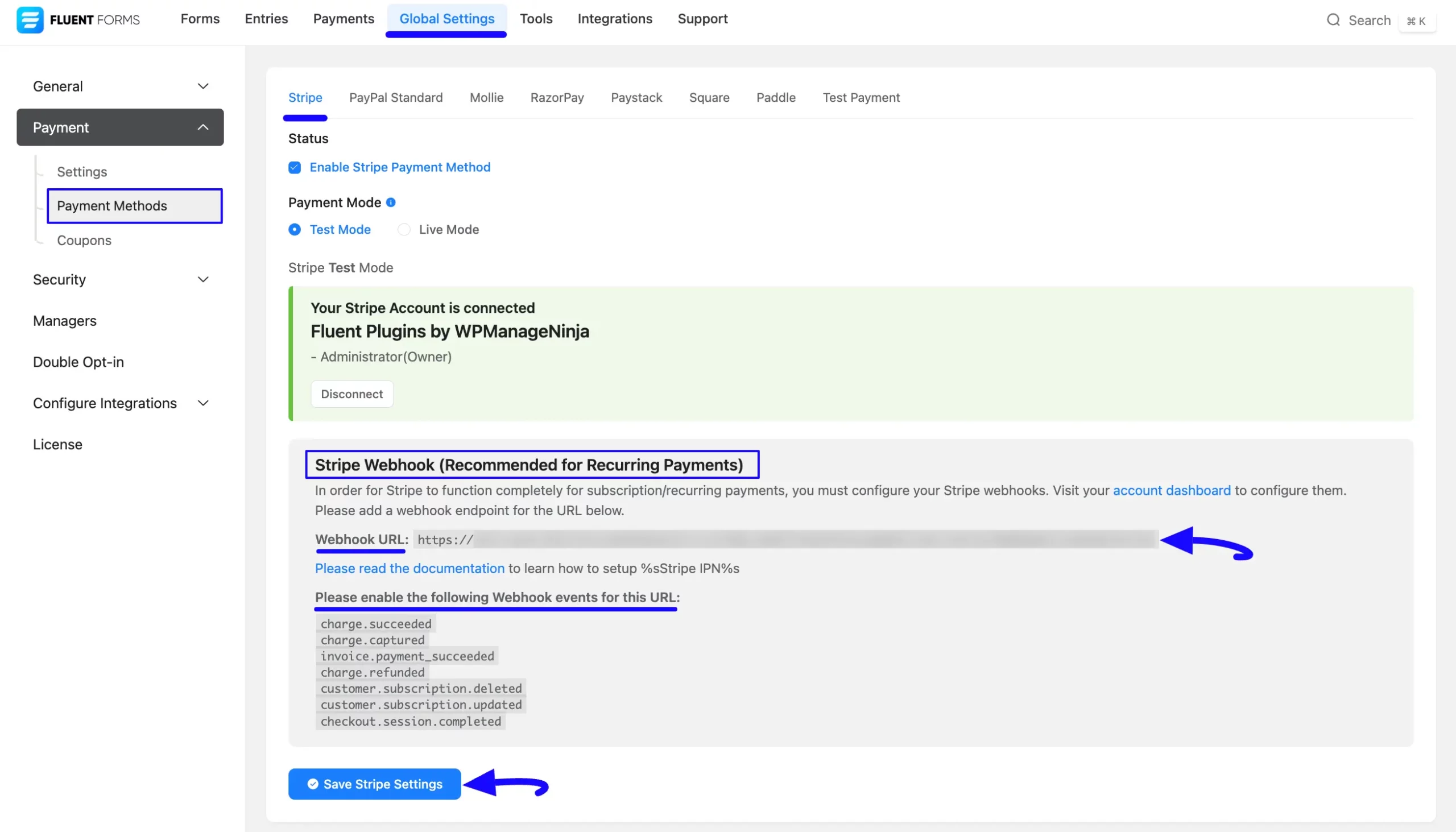Click the Search field
Image resolution: width=1456 pixels, height=832 pixels.
1369,20
